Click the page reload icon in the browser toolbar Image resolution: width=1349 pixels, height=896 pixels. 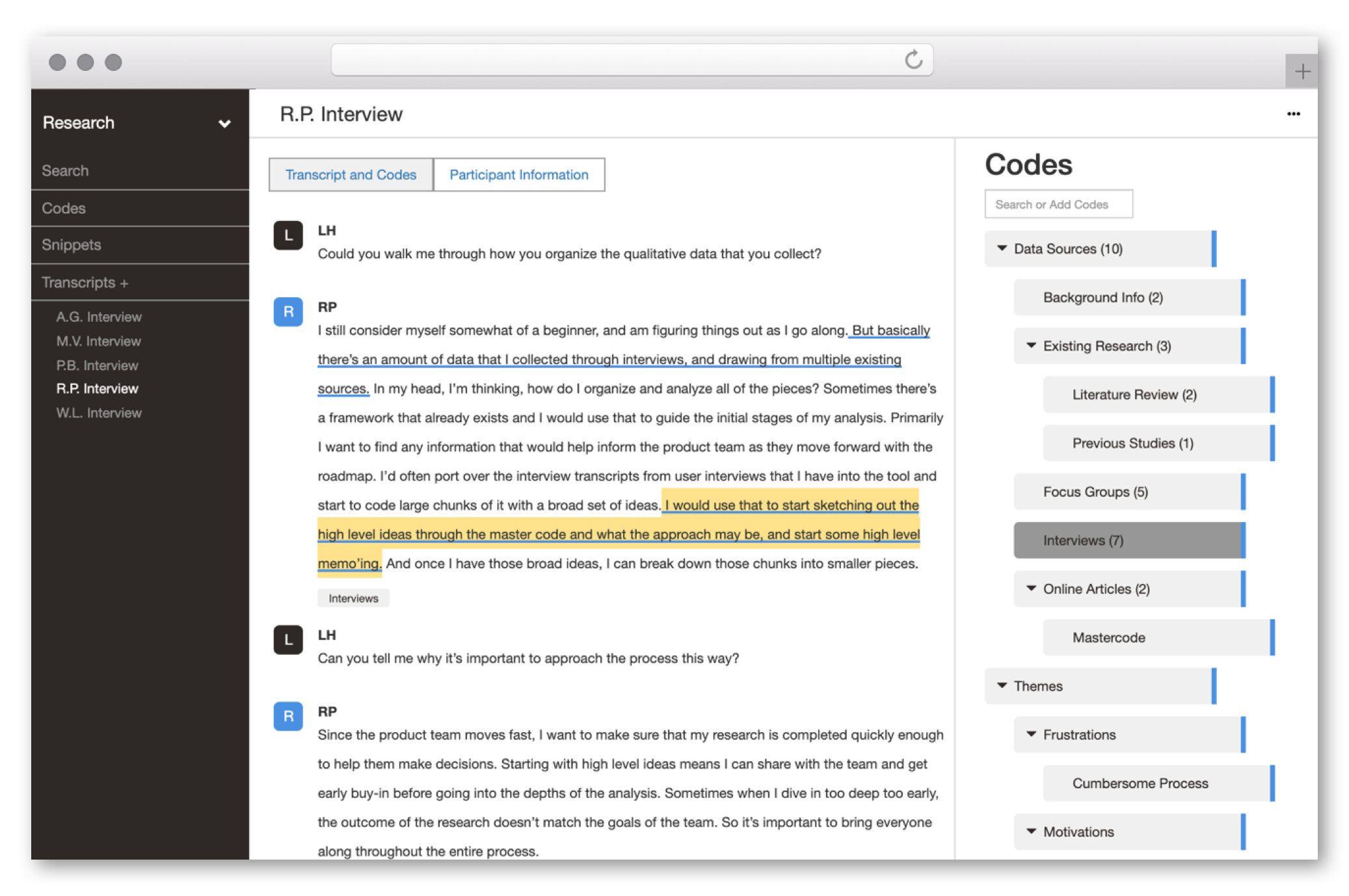[914, 60]
